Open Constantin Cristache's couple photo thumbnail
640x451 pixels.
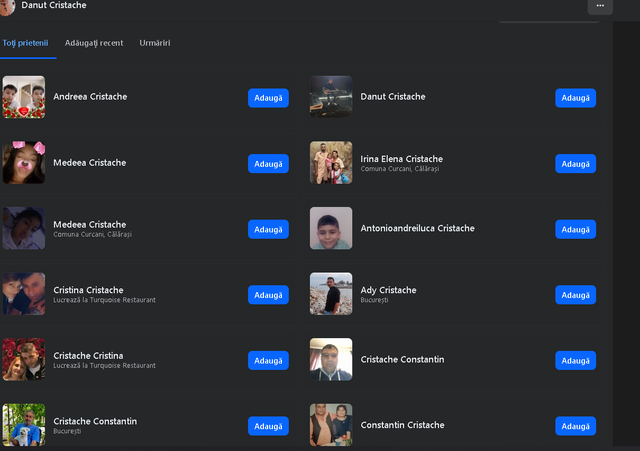331,425
